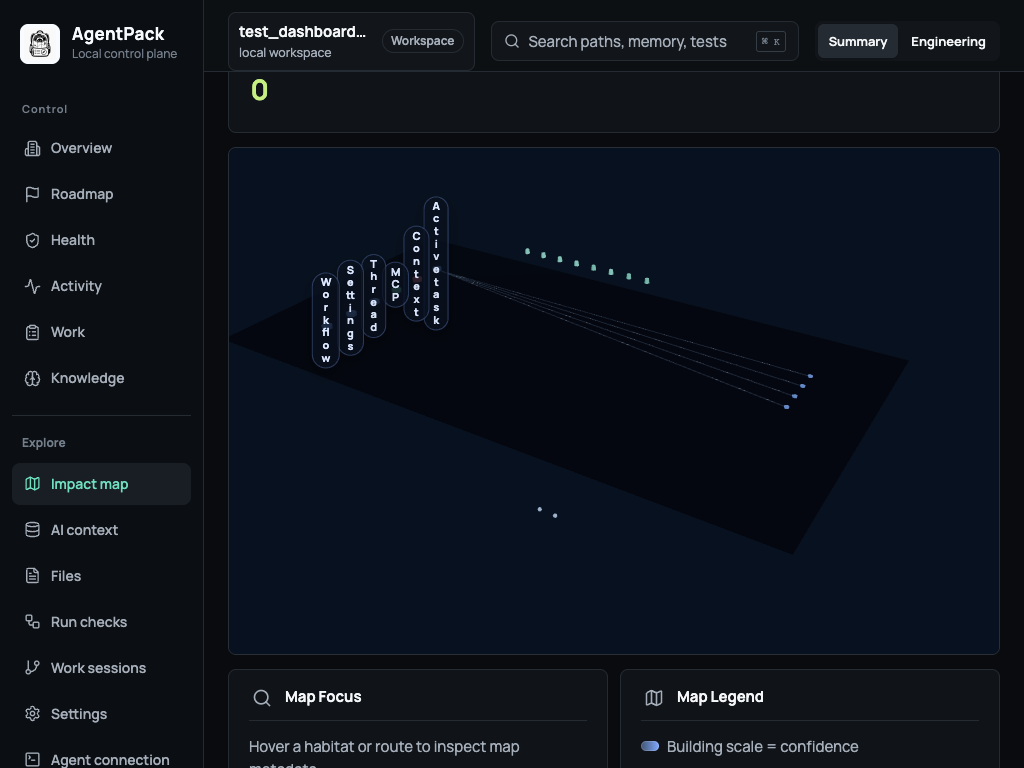The width and height of the screenshot is (1024, 768).
Task: Click the Run checks icon
Action: [32, 622]
